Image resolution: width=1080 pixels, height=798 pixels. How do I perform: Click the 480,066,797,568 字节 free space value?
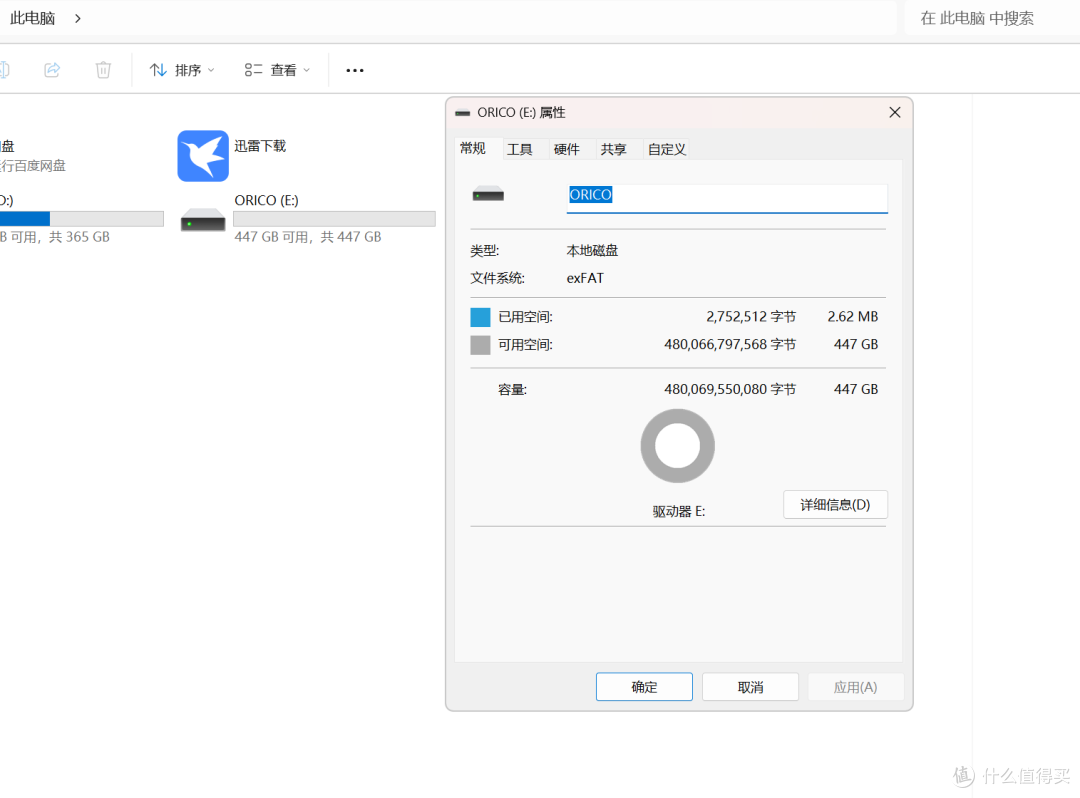click(730, 344)
